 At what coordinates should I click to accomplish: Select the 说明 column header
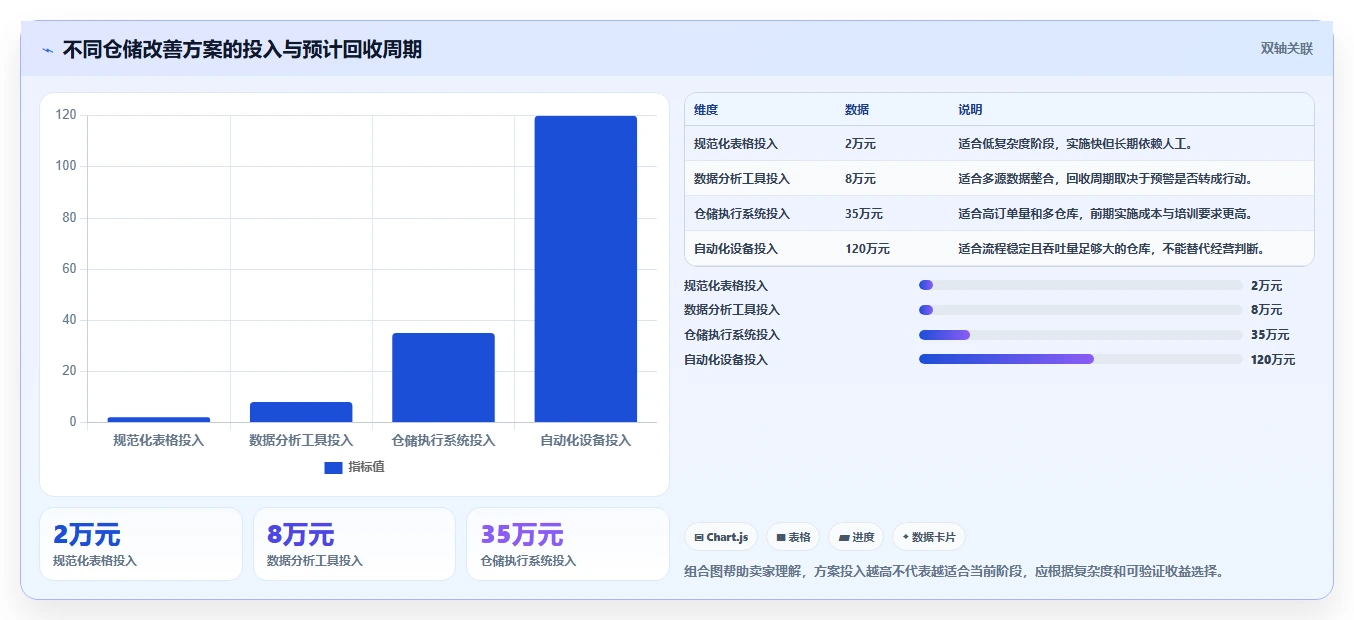pos(970,110)
